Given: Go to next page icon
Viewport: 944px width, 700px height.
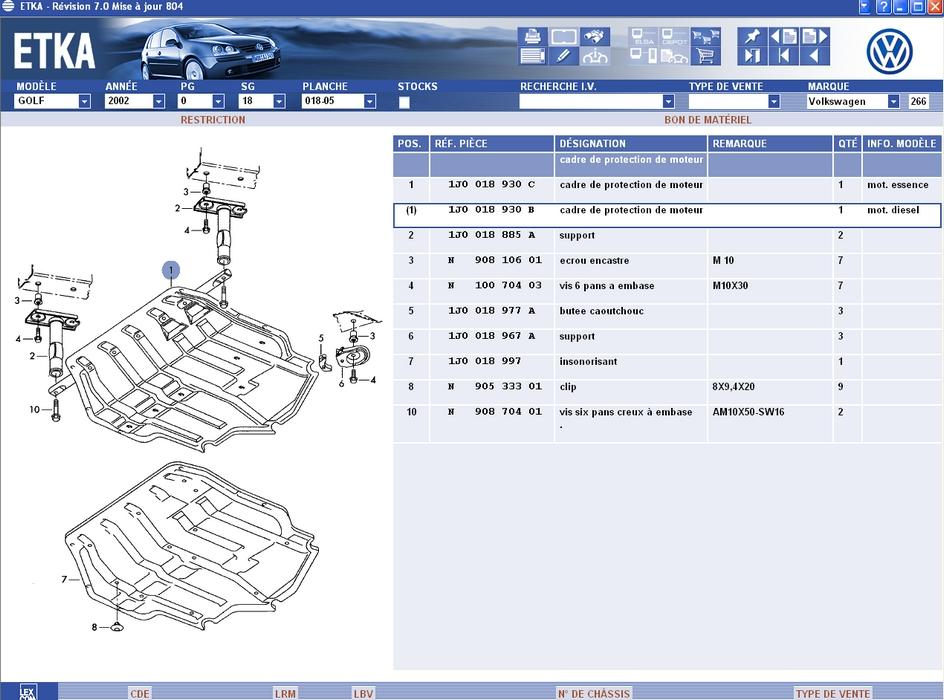Looking at the screenshot, I should 815,37.
